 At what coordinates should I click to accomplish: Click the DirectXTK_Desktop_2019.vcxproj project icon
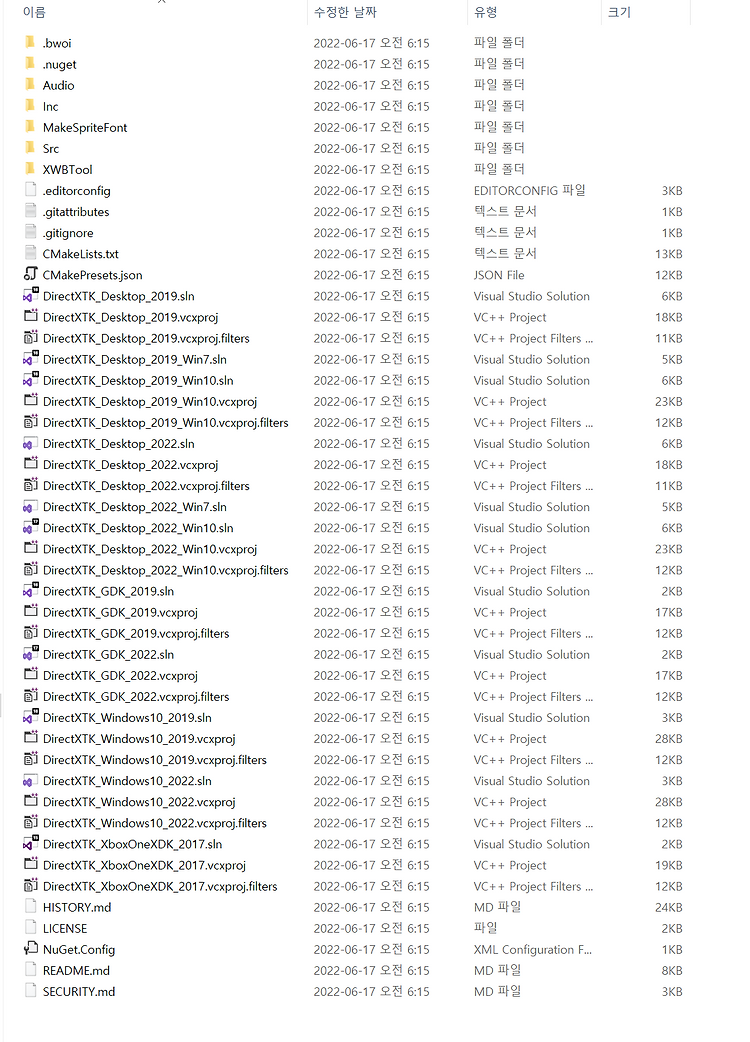(31, 316)
